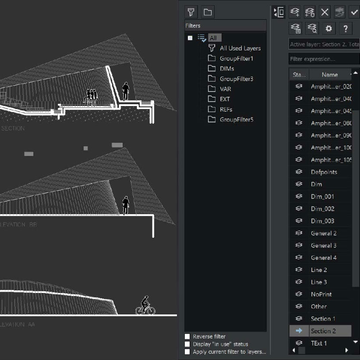Select GroupFilter1 in filters tree
Viewport: 360px width, 360px height.
[236, 58]
